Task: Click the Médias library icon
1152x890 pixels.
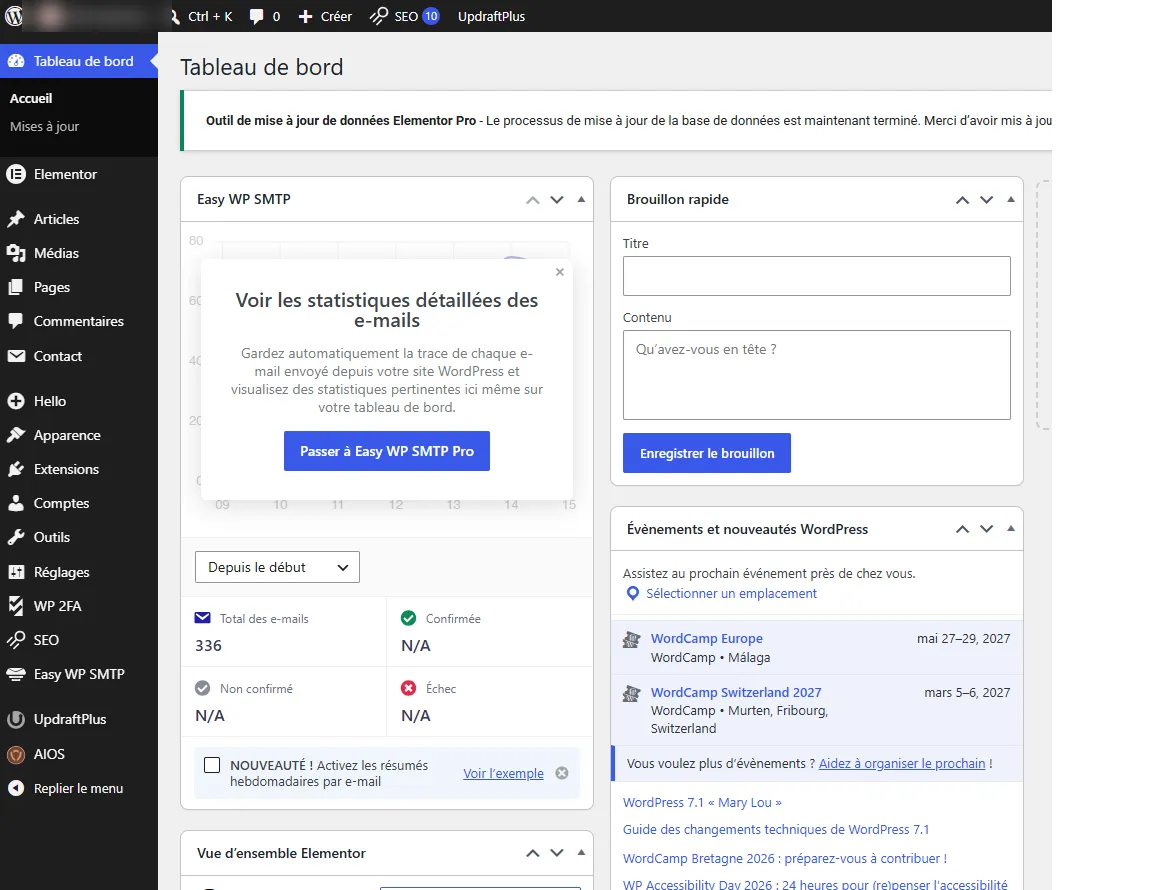Action: tap(15, 253)
